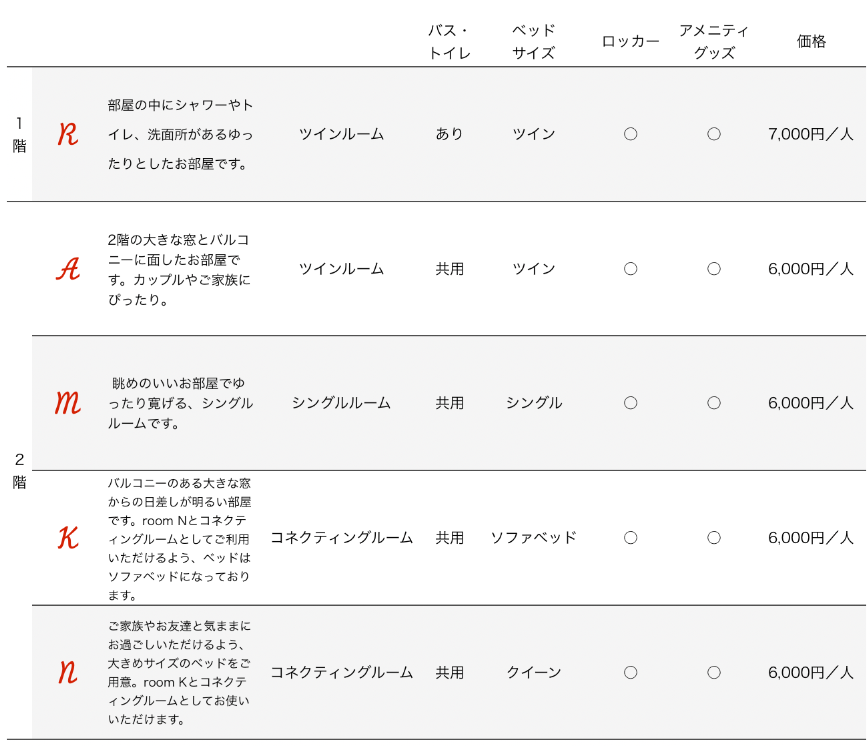Click the ソファベッド bed size cell

click(x=534, y=538)
